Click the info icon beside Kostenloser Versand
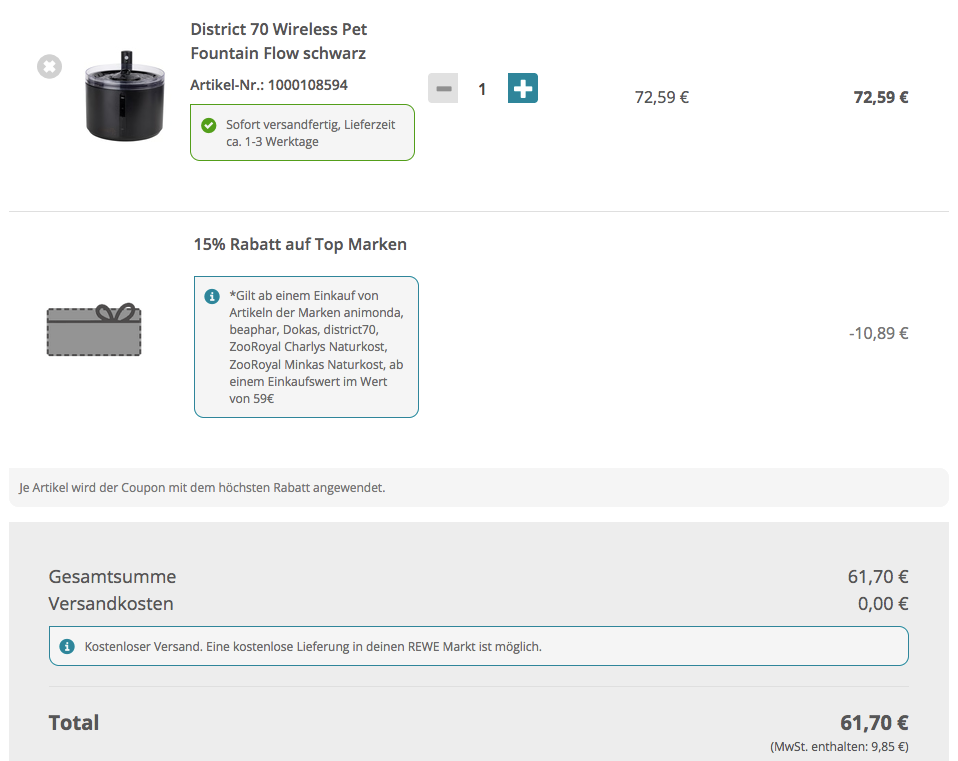This screenshot has width=958, height=761. (68, 647)
